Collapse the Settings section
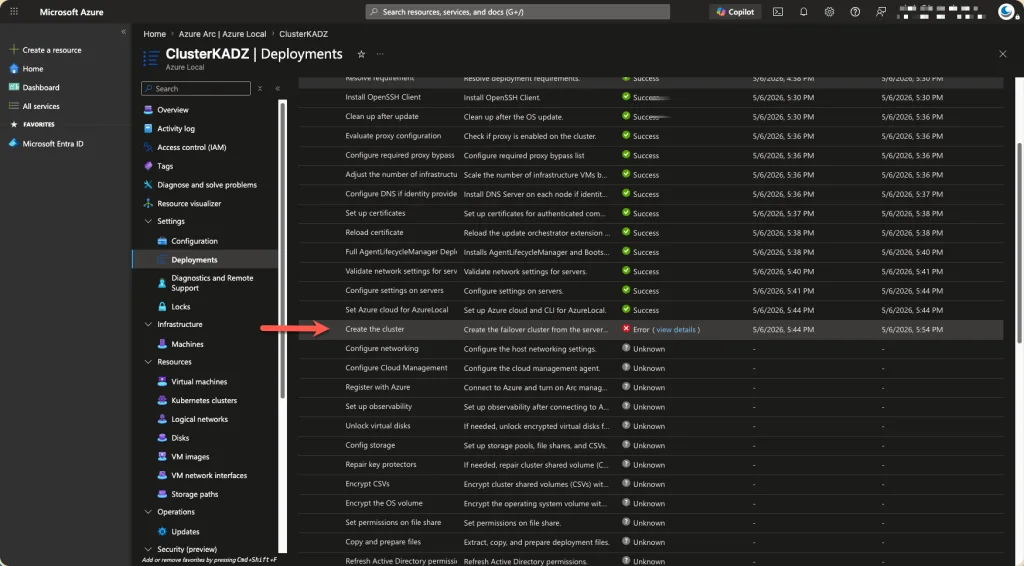Viewport: 1024px width, 566px height. click(x=148, y=221)
